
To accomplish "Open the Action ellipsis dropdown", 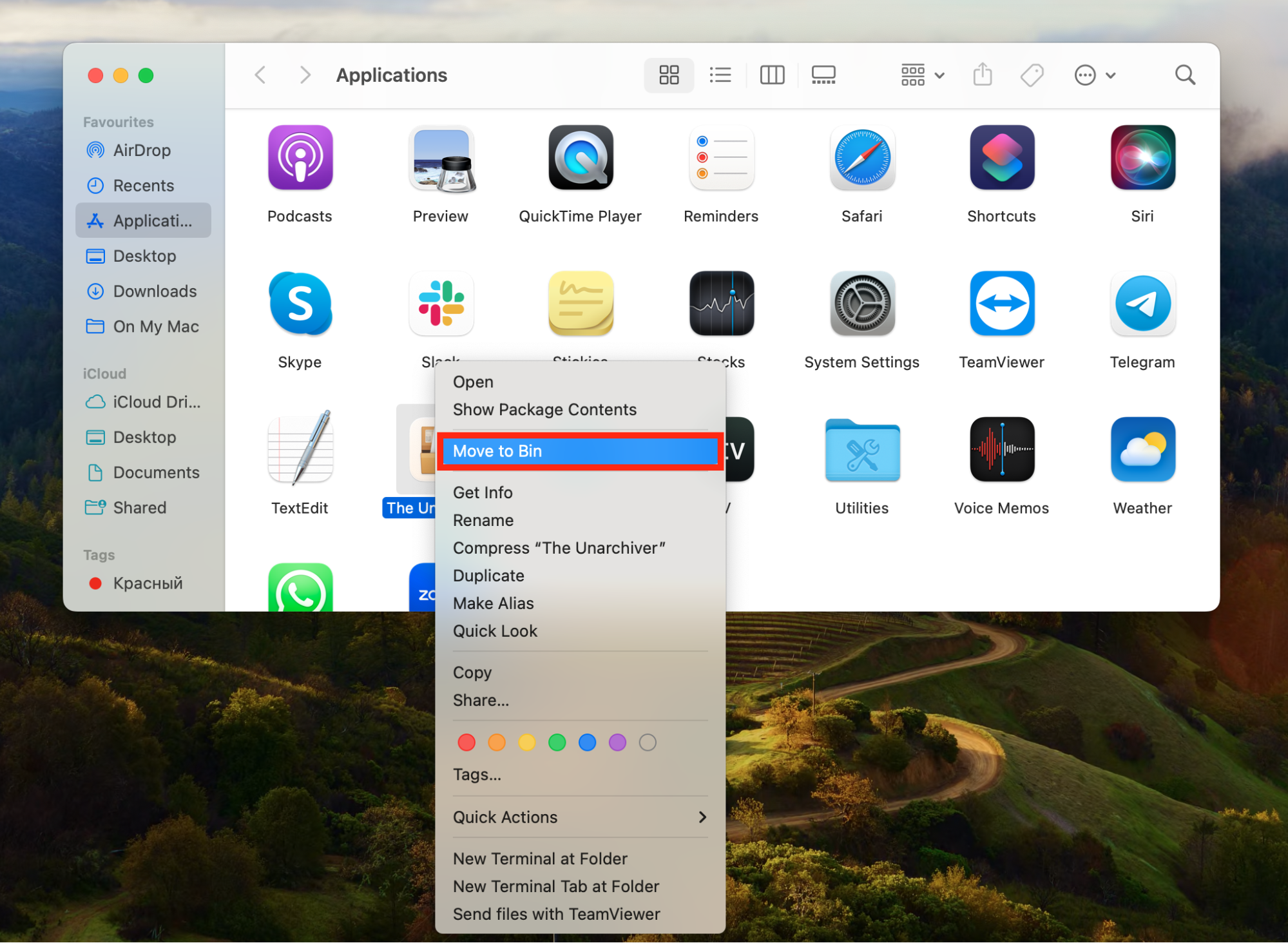I will pyautogui.click(x=1094, y=75).
